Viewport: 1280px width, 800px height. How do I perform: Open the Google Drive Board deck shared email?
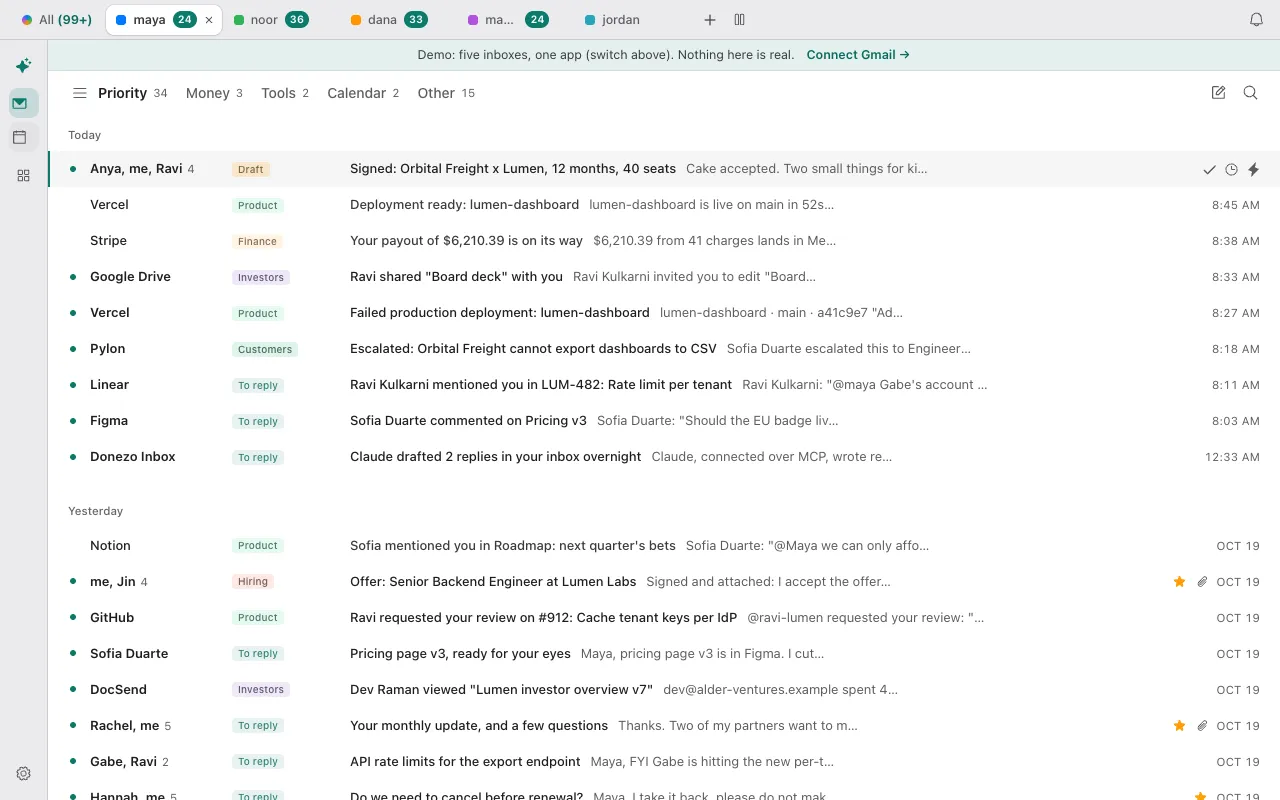coord(664,277)
